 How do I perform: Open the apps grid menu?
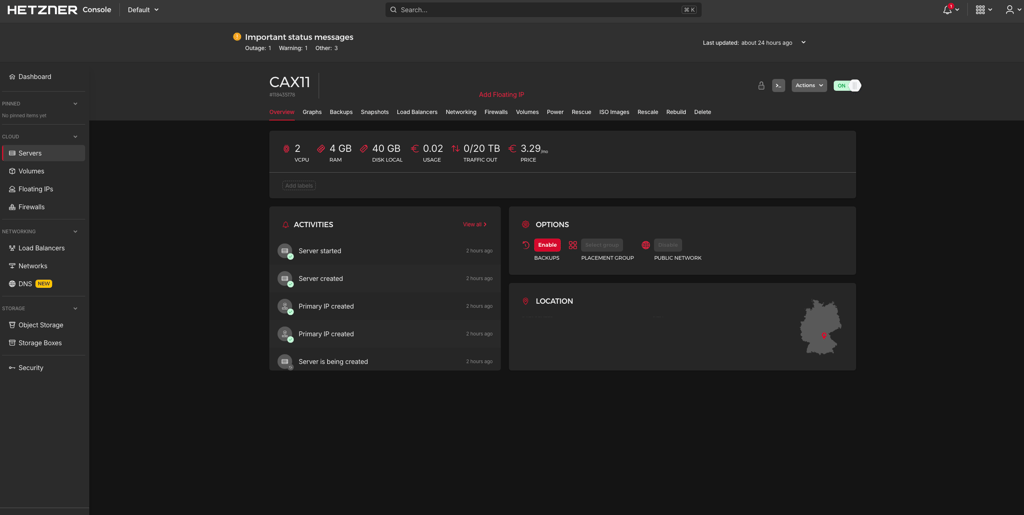click(980, 10)
